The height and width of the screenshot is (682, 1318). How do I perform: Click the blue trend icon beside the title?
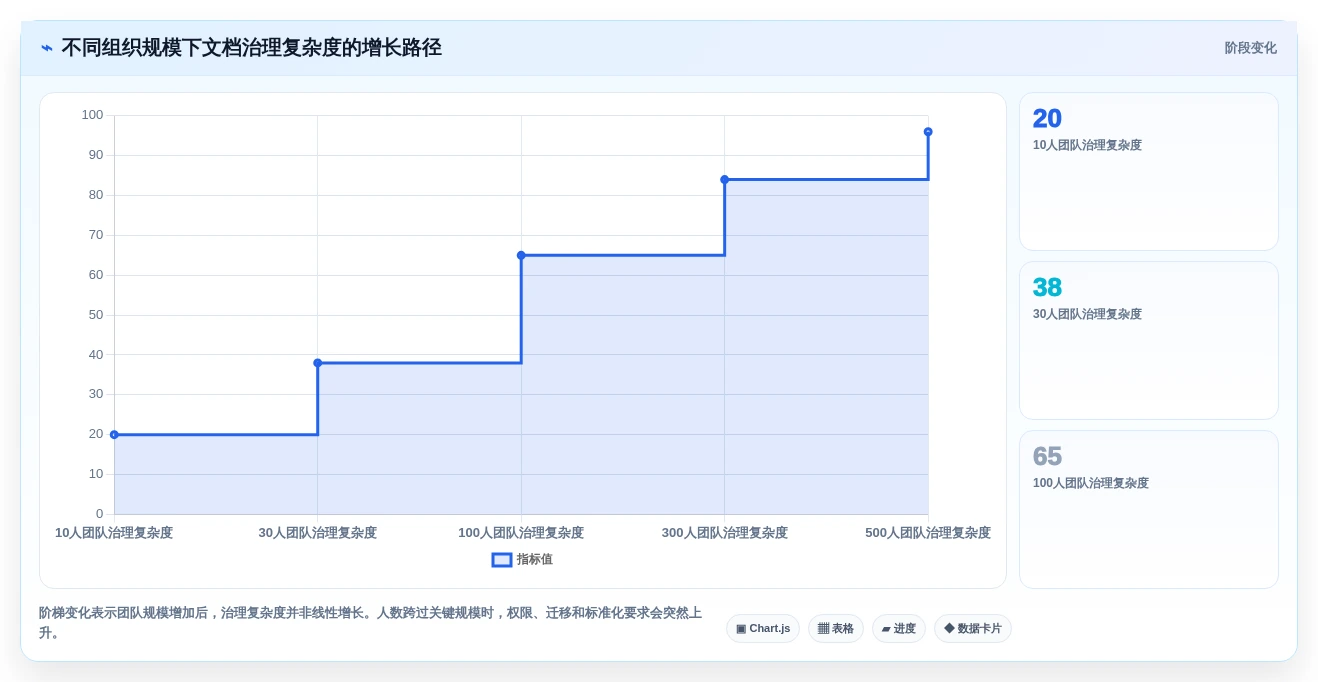(47, 48)
